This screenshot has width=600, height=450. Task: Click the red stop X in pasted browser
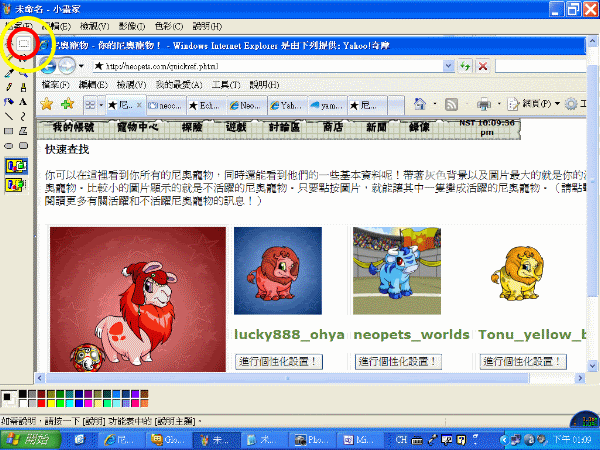(483, 66)
